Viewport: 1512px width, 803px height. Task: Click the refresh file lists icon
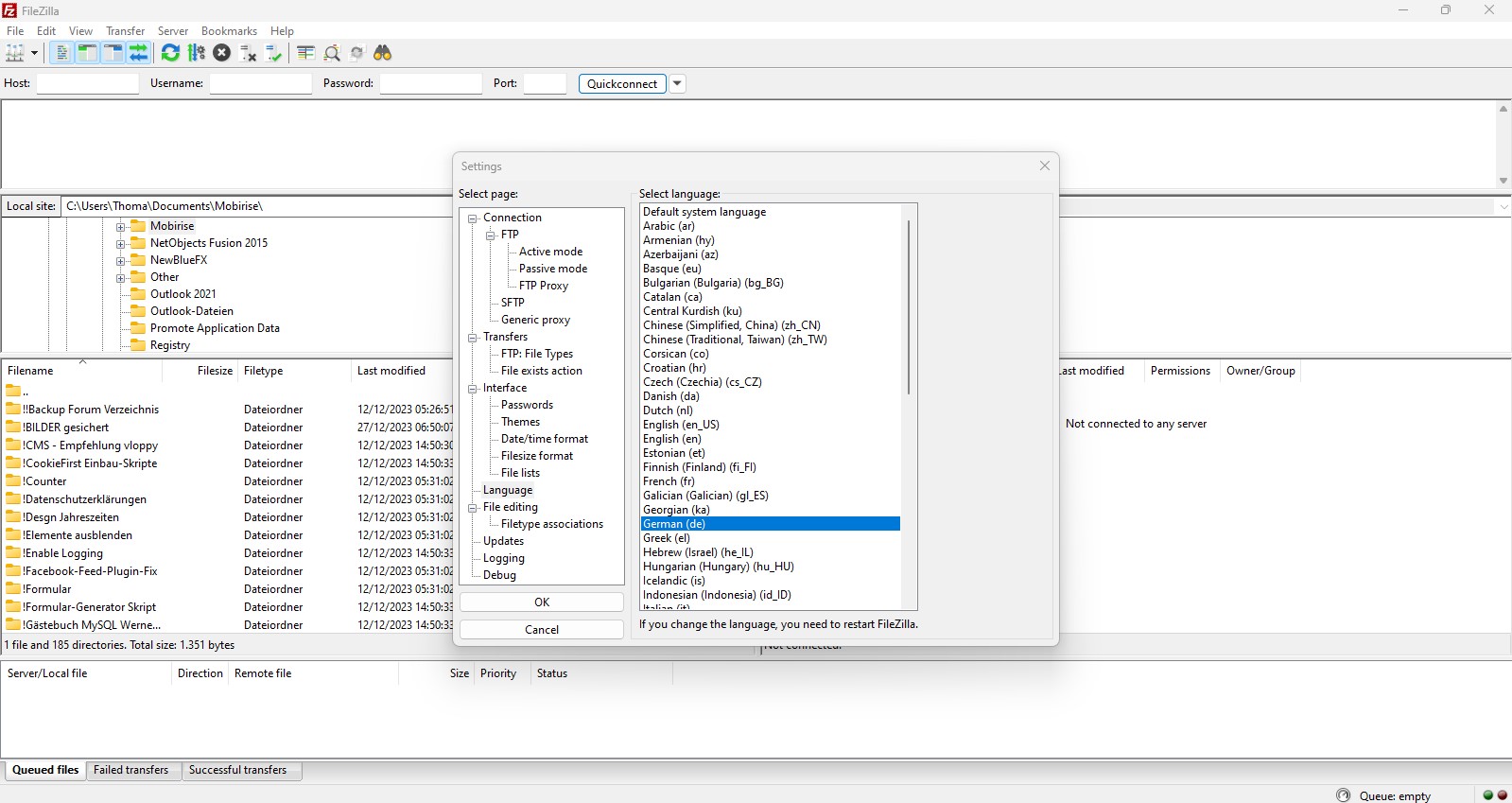[x=170, y=53]
